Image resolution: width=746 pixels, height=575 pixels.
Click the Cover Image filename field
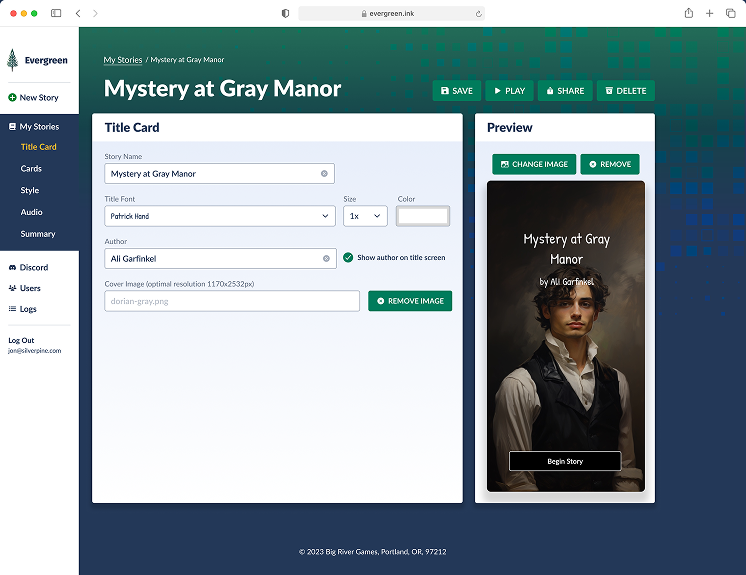[x=232, y=301]
